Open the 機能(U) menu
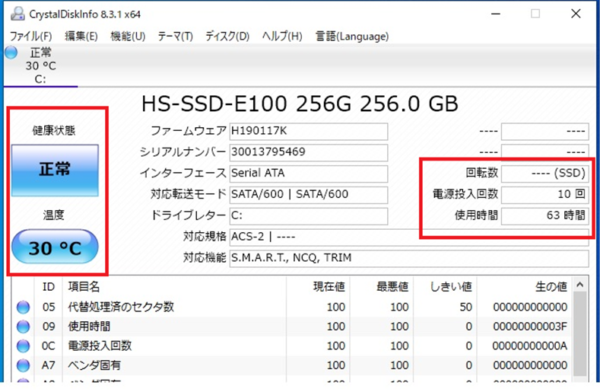This screenshot has width=600, height=392. 128,36
